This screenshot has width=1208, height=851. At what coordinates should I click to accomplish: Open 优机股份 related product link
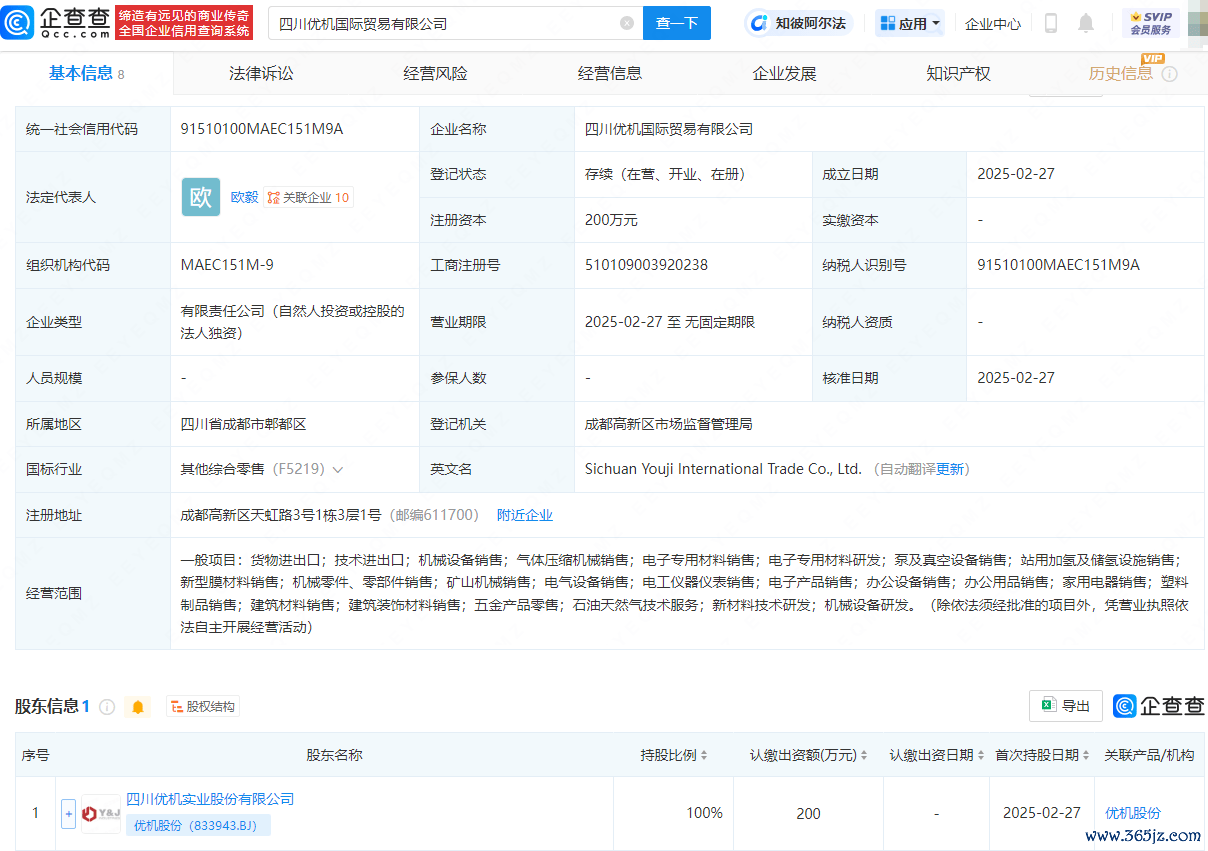(x=1133, y=813)
